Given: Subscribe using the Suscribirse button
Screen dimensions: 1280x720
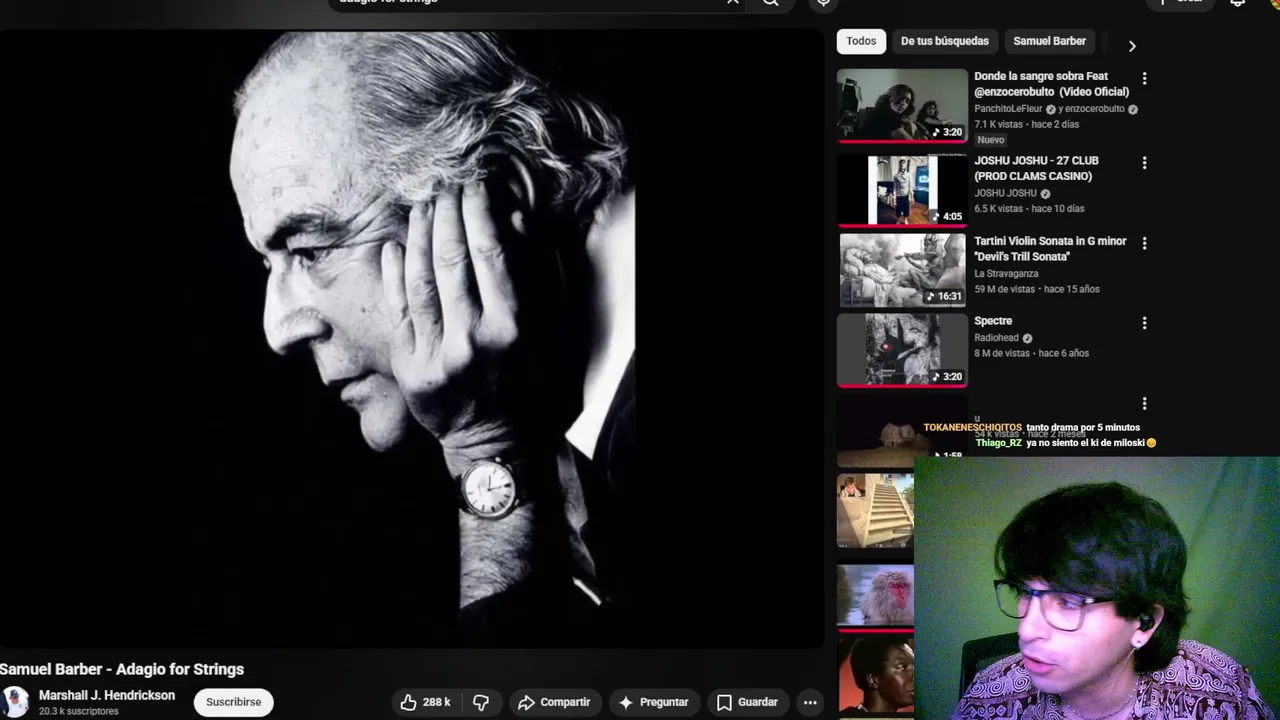Looking at the screenshot, I should (233, 702).
